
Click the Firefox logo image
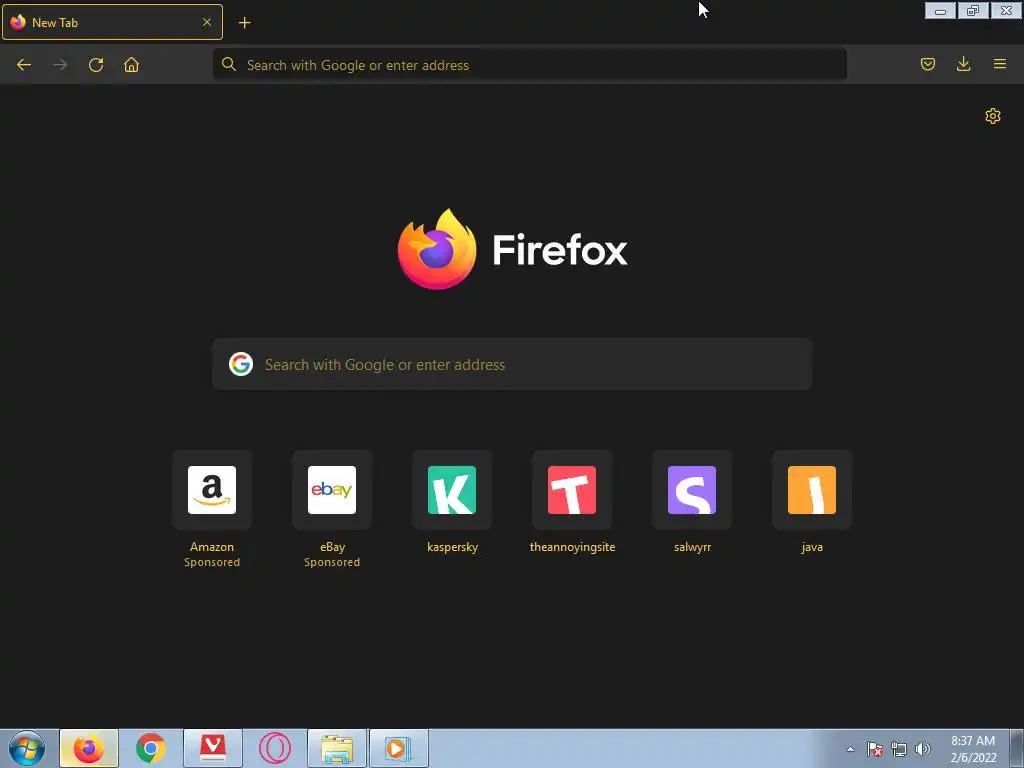437,249
